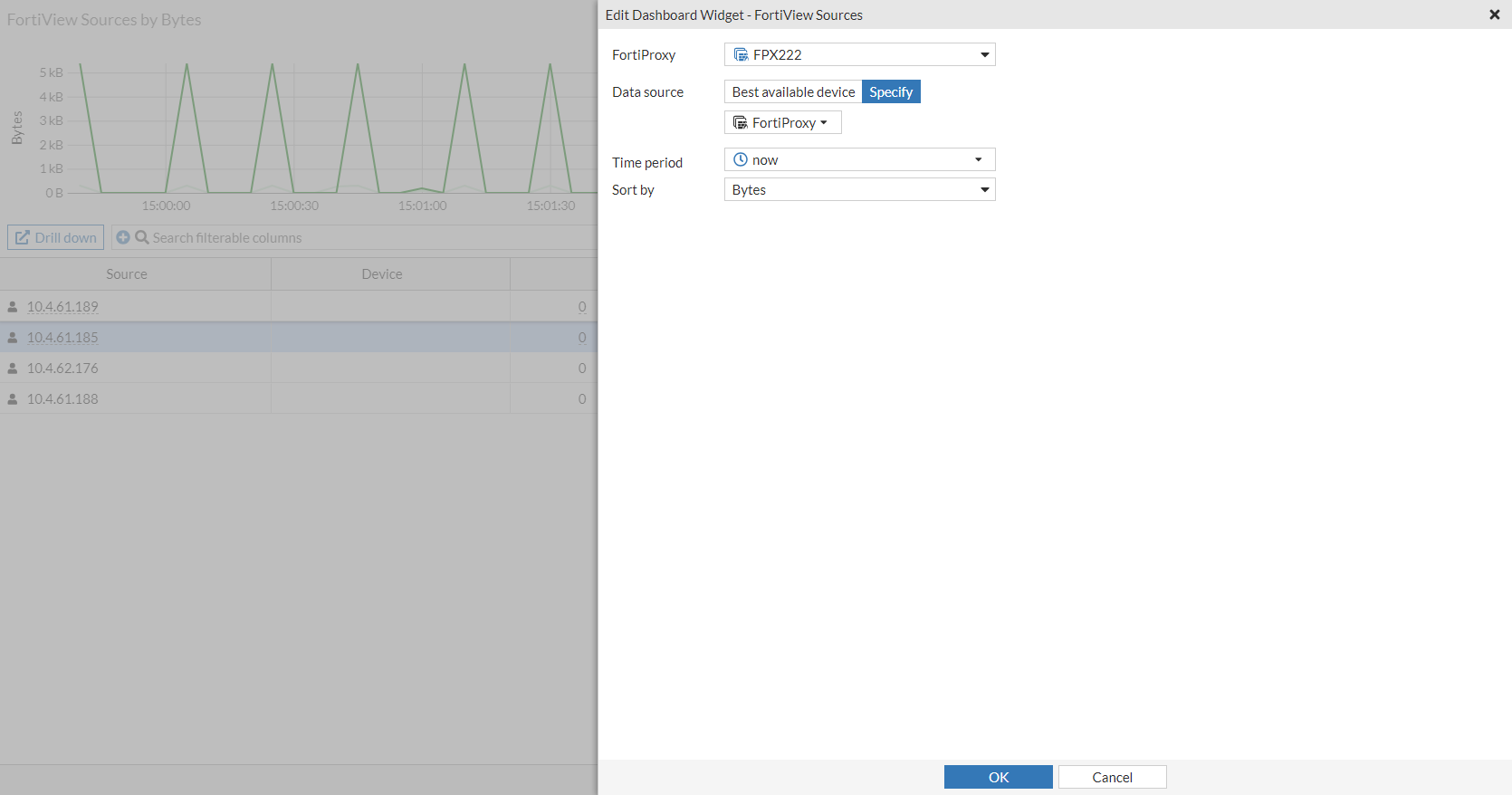Close the Edit Dashboard Widget dialog
This screenshot has width=1512, height=795.
[1495, 14]
